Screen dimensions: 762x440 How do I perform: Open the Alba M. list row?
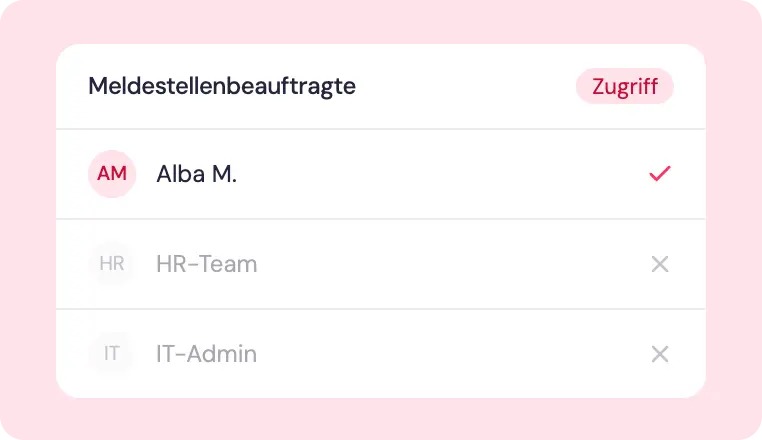coord(381,174)
